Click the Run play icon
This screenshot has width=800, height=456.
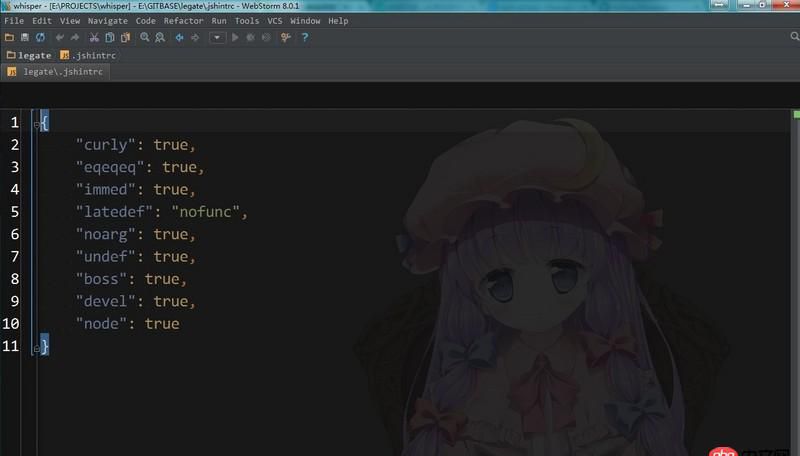(235, 37)
